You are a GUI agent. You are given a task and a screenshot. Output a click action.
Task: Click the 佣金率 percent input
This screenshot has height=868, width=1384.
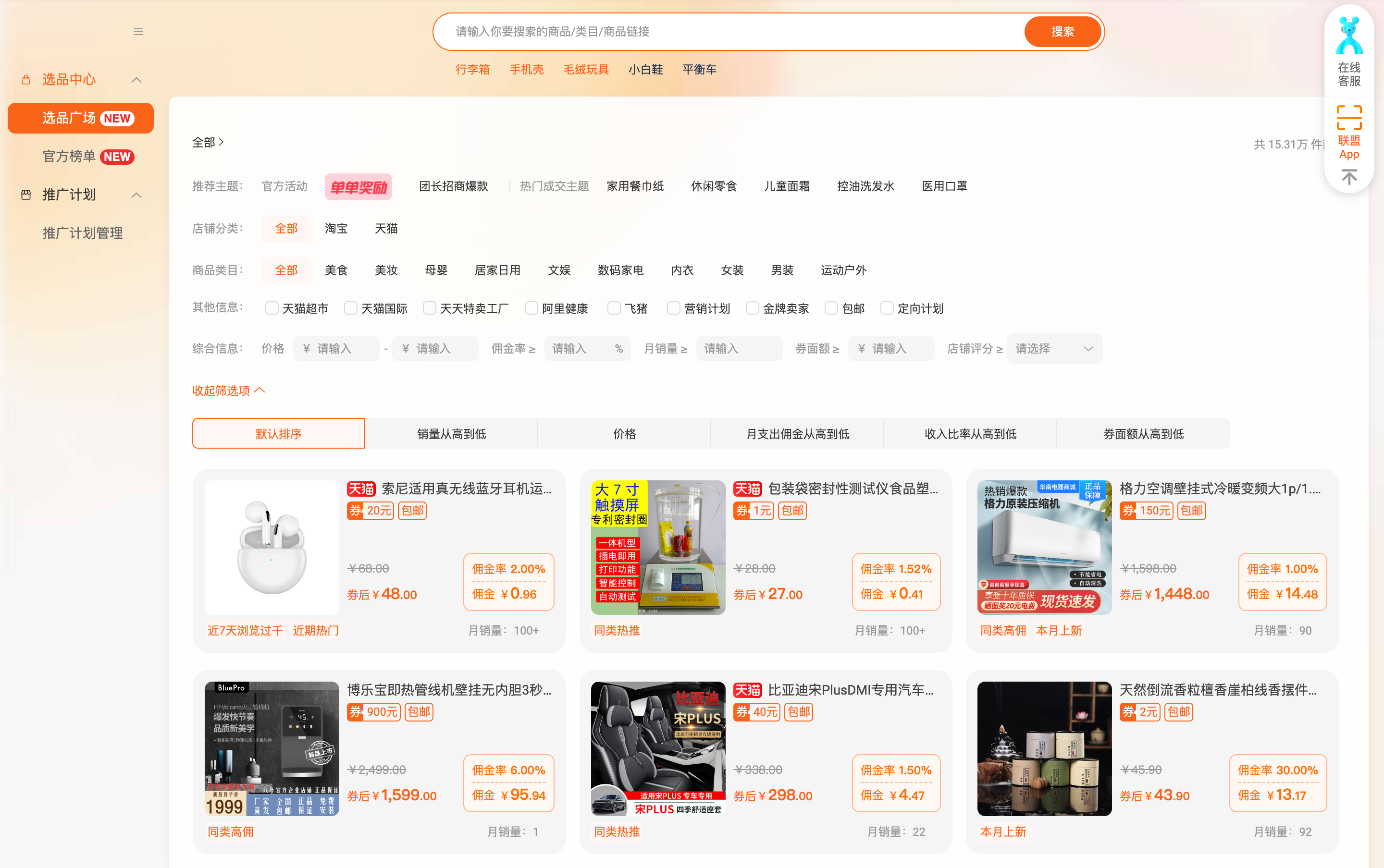pyautogui.click(x=587, y=348)
